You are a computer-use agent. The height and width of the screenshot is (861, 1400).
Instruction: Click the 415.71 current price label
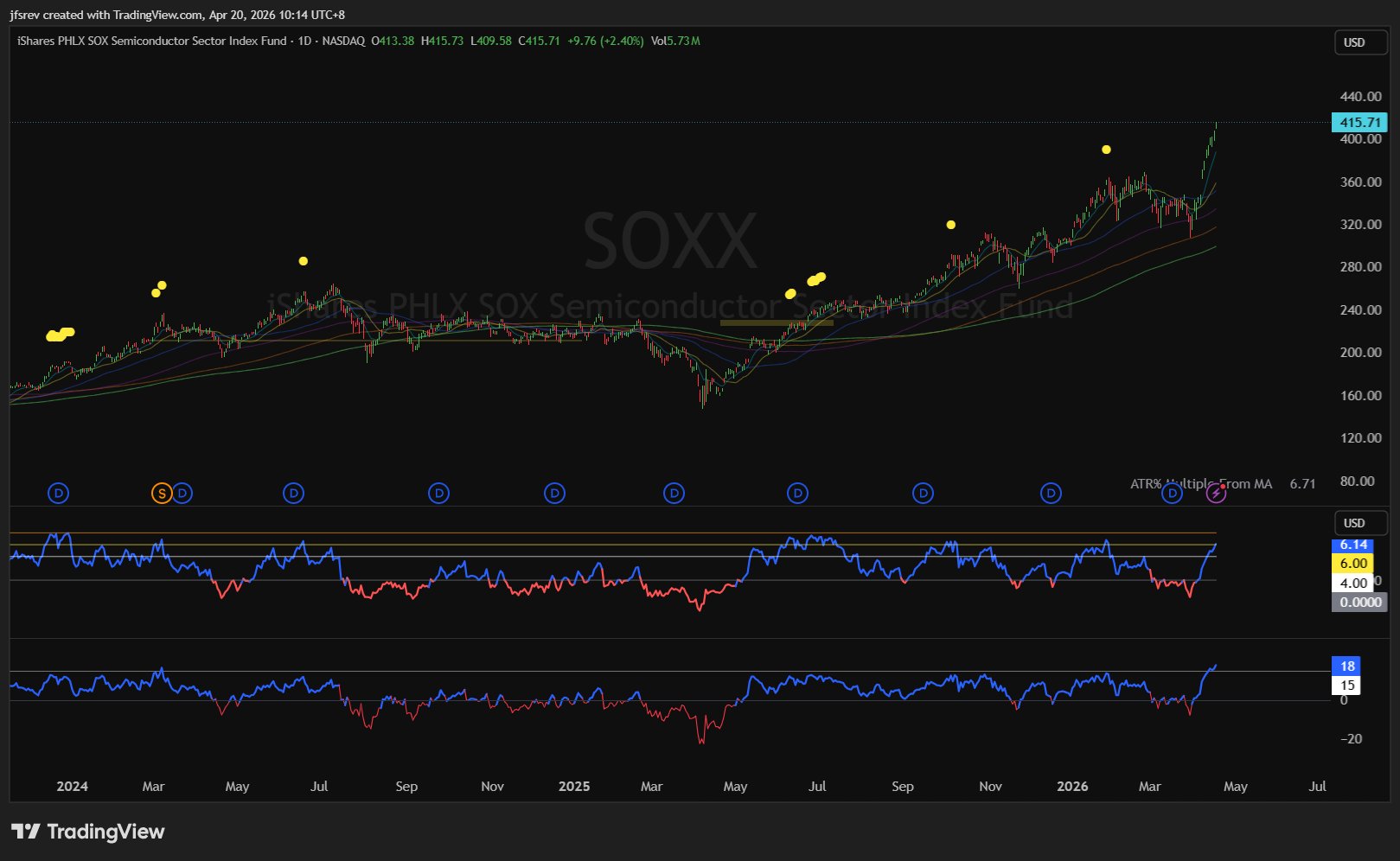coord(1359,123)
